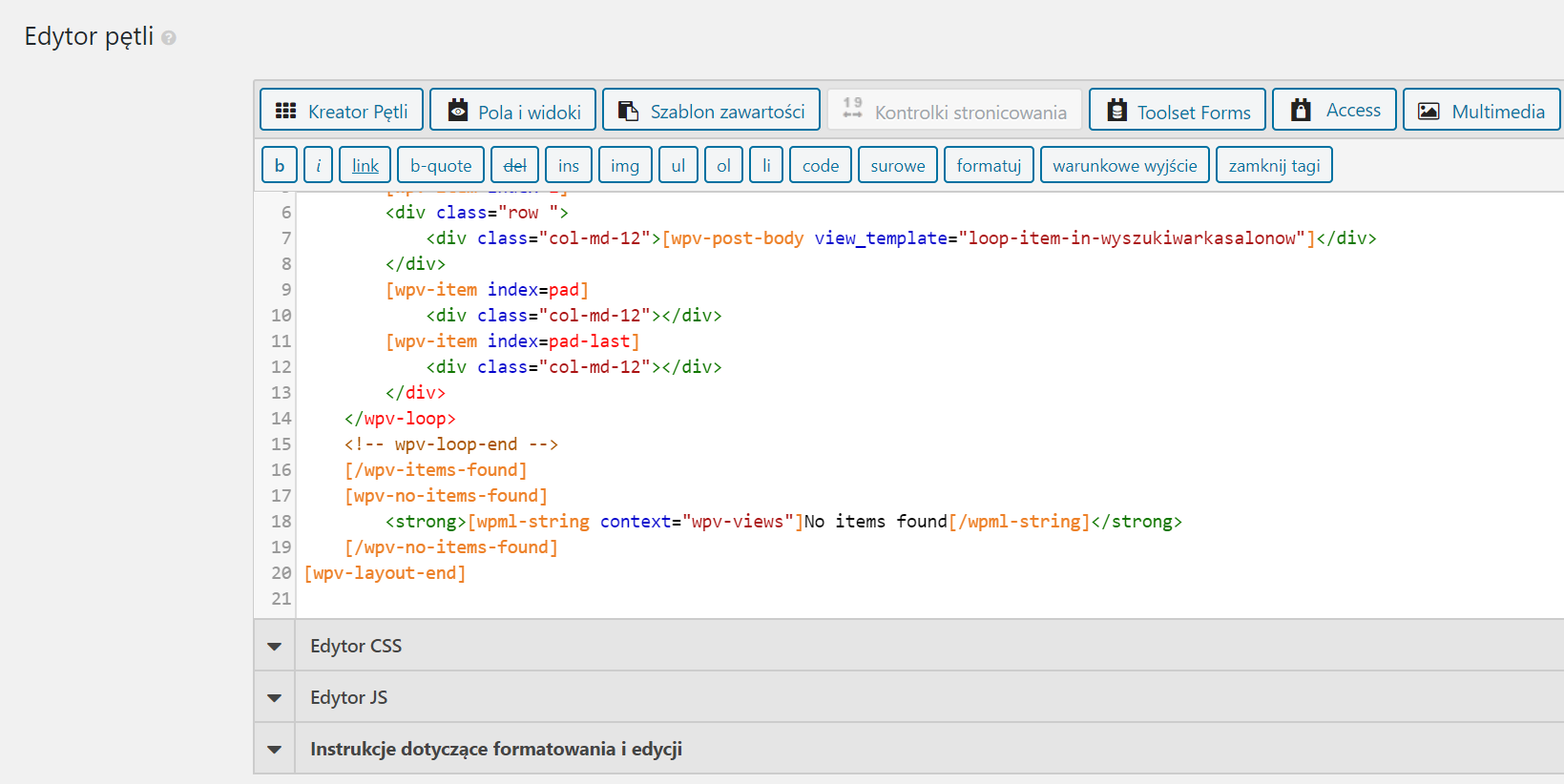Click the Access button
Screen dimensions: 1564x784
click(x=1334, y=110)
